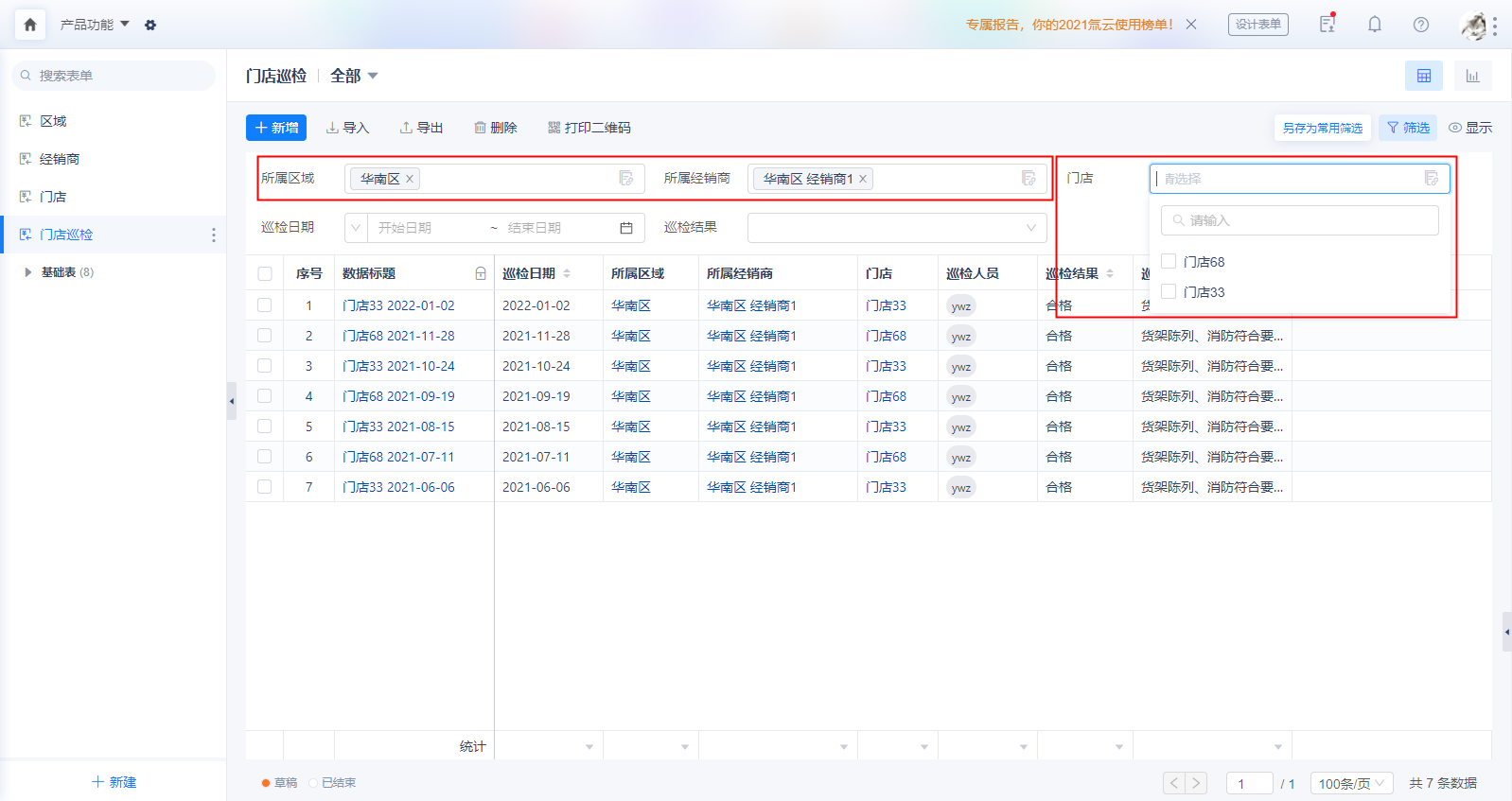Viewport: 1512px width, 801px height.
Task: Open the 门店巡检 three-dot menu
Action: point(214,235)
